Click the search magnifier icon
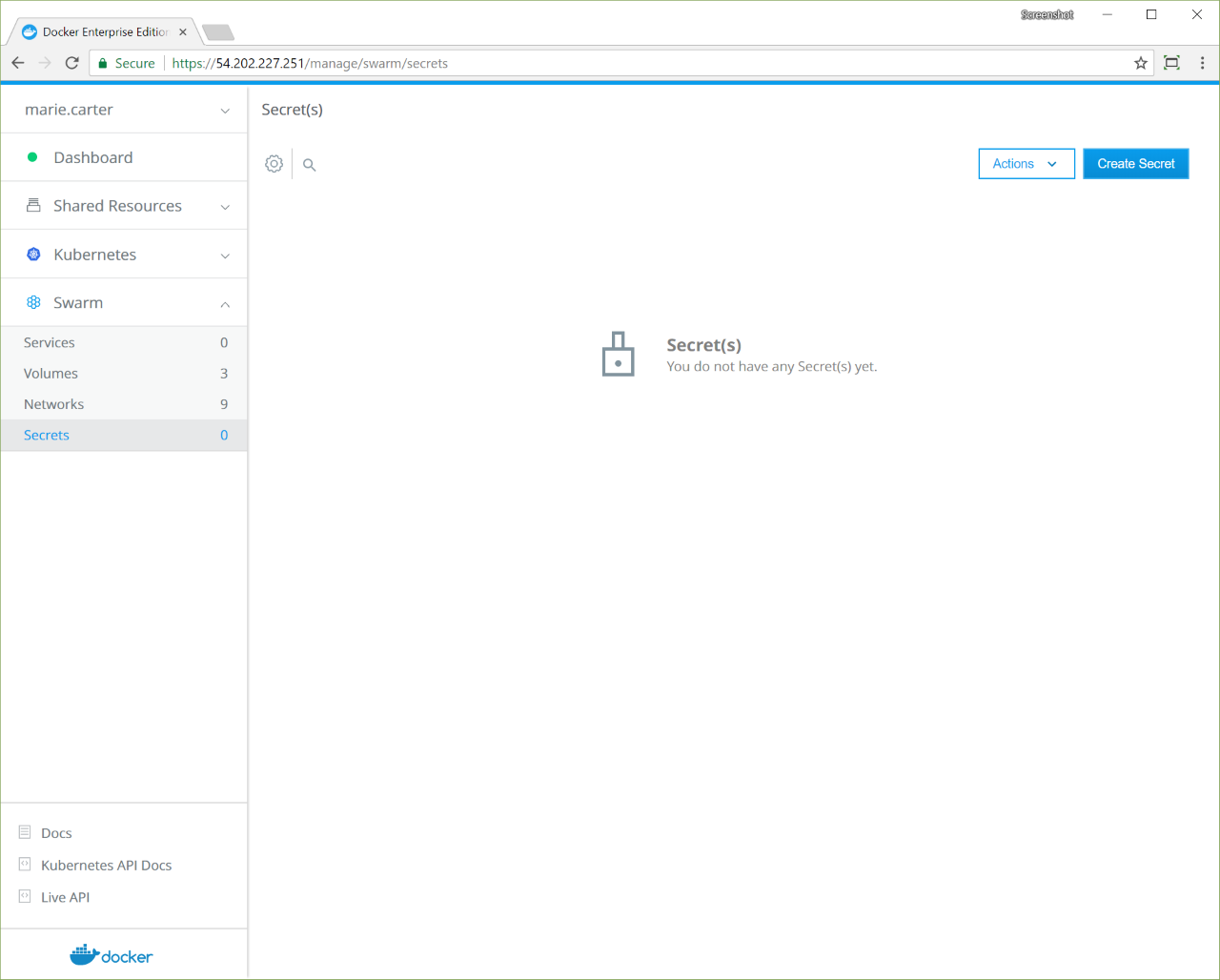The height and width of the screenshot is (980, 1220). 309,165
